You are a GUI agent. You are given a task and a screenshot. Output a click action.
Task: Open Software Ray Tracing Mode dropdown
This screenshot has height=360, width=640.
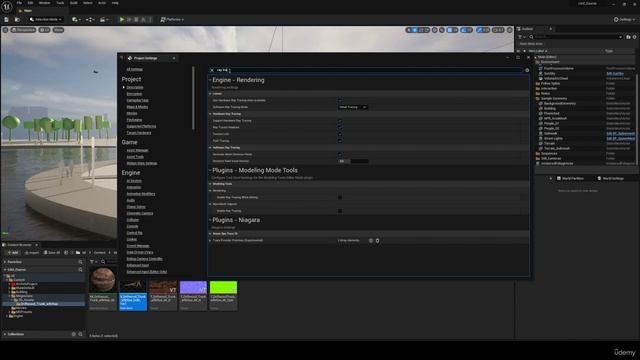[353, 107]
